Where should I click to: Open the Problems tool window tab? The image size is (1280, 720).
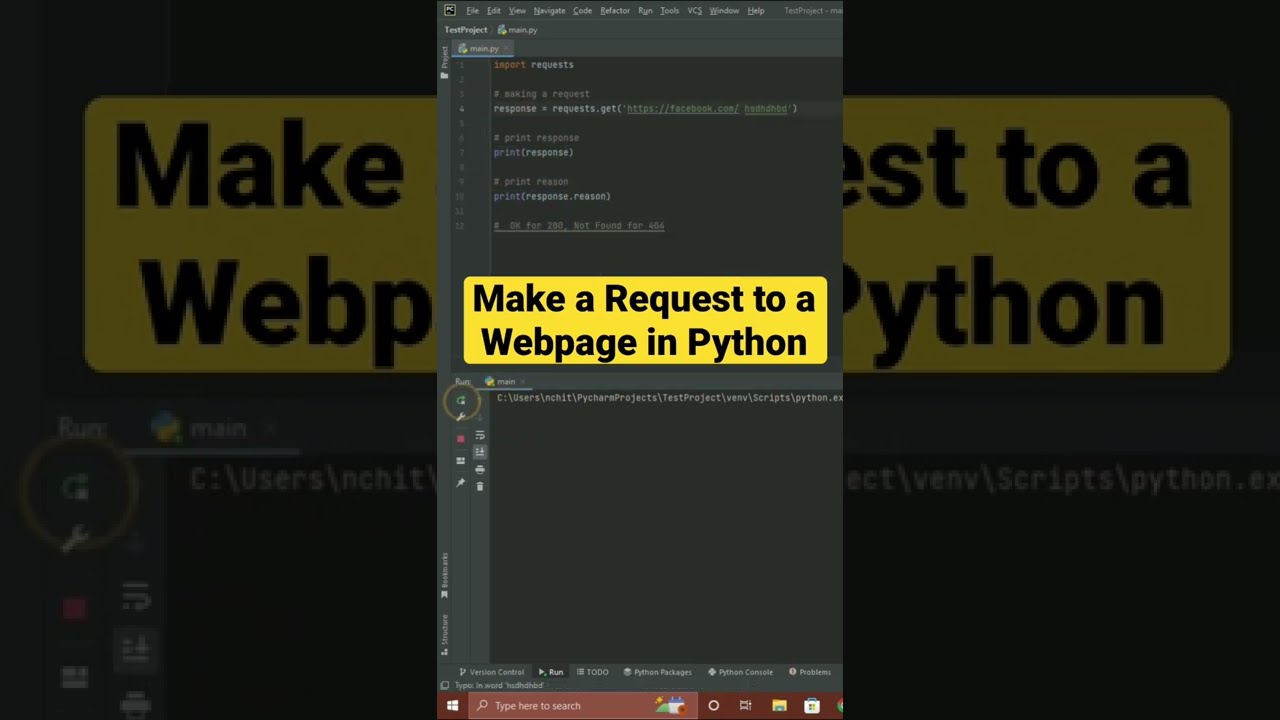810,672
